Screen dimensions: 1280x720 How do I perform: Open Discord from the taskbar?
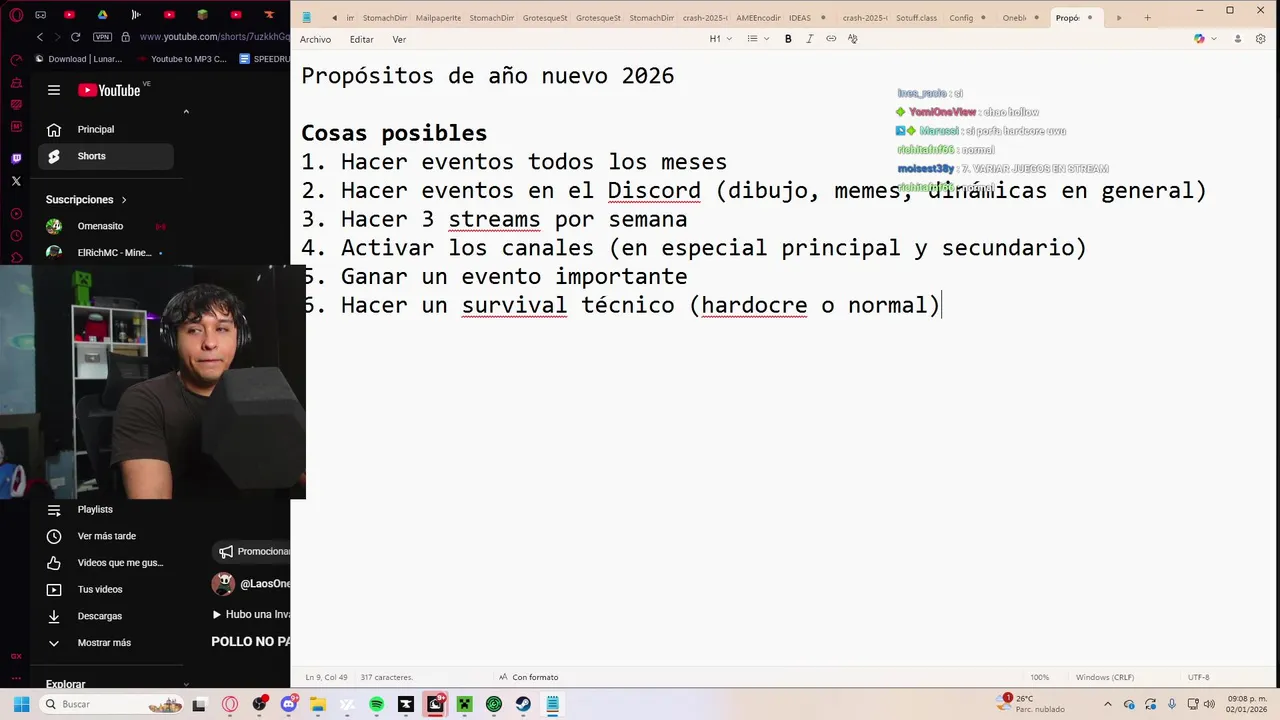coord(289,704)
